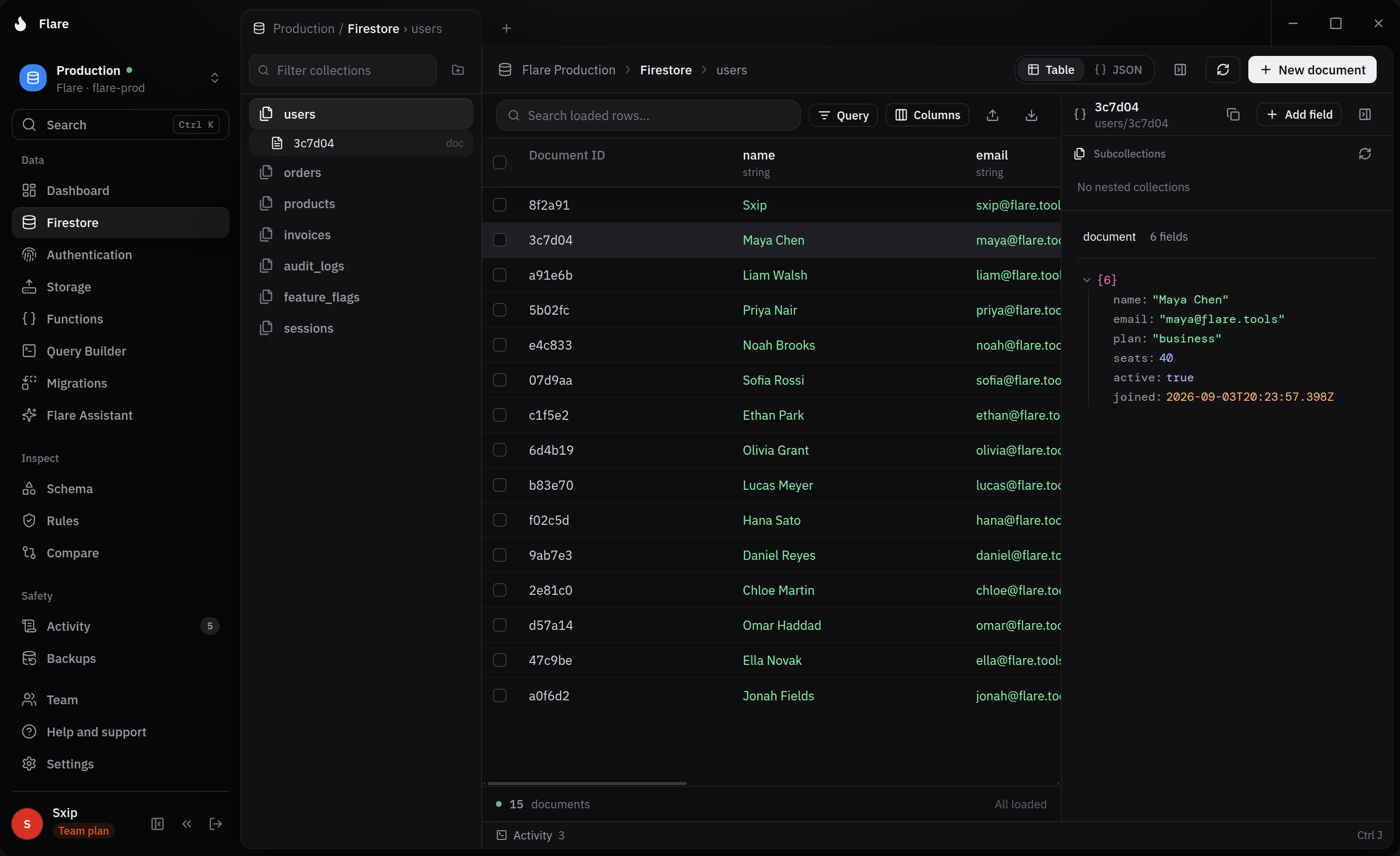This screenshot has width=1400, height=856.
Task: Click the Flare flame logo
Action: click(x=20, y=24)
